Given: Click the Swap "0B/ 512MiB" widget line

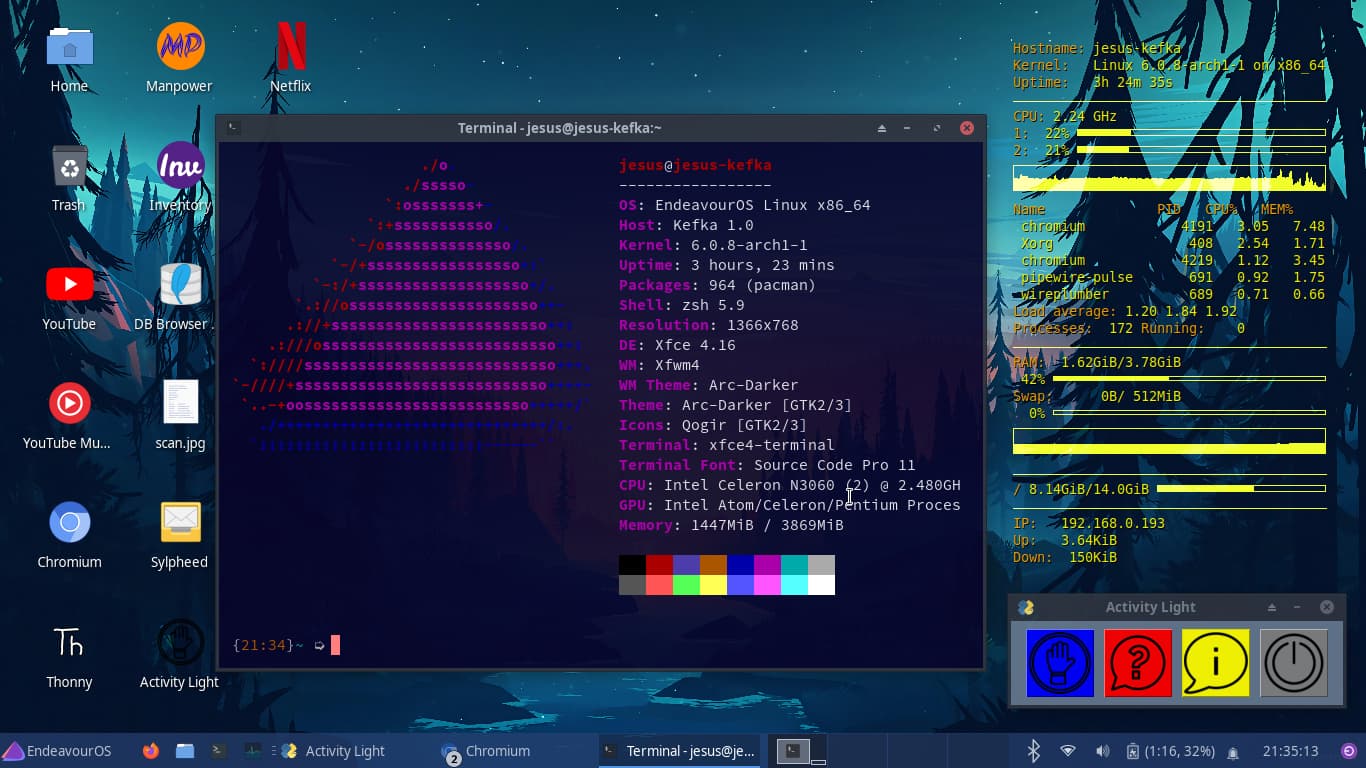Looking at the screenshot, I should pos(1097,396).
